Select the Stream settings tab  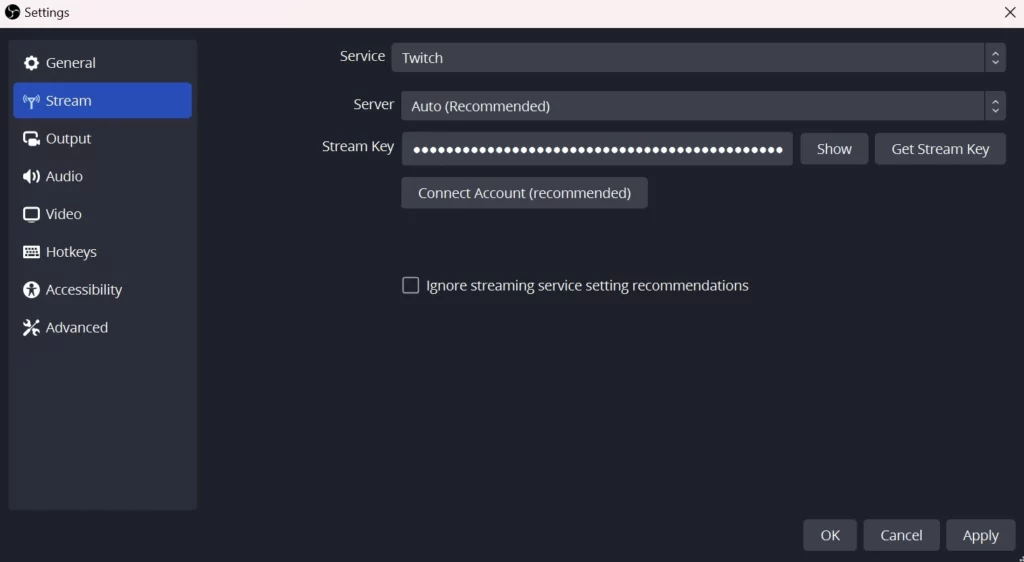pyautogui.click(x=103, y=101)
